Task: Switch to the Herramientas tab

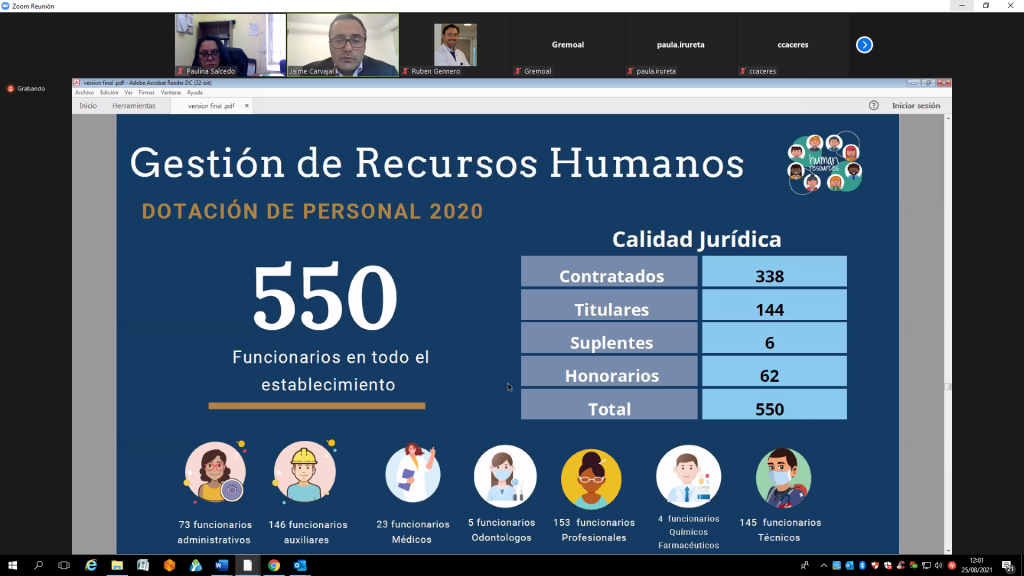Action: point(134,105)
